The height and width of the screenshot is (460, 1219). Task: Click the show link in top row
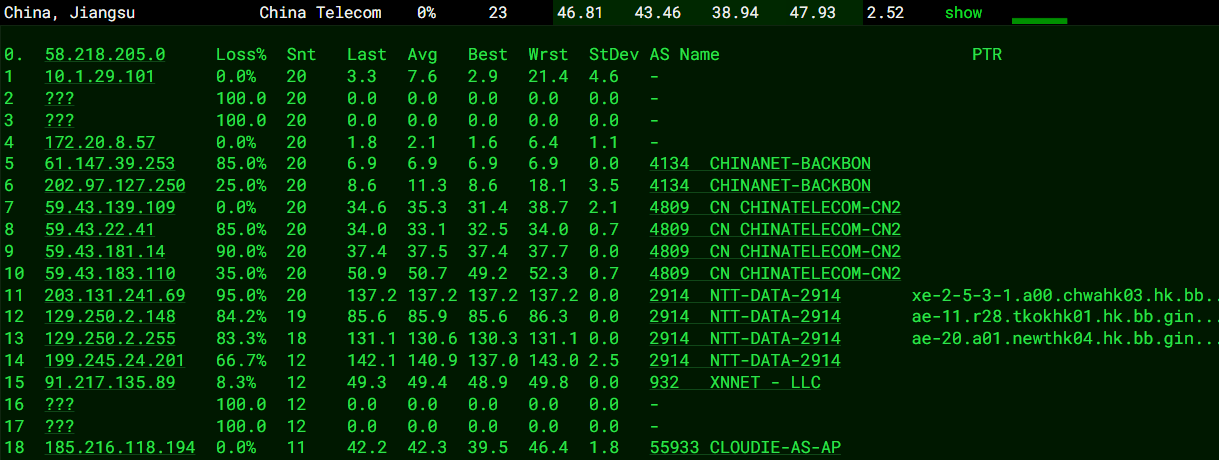point(963,13)
